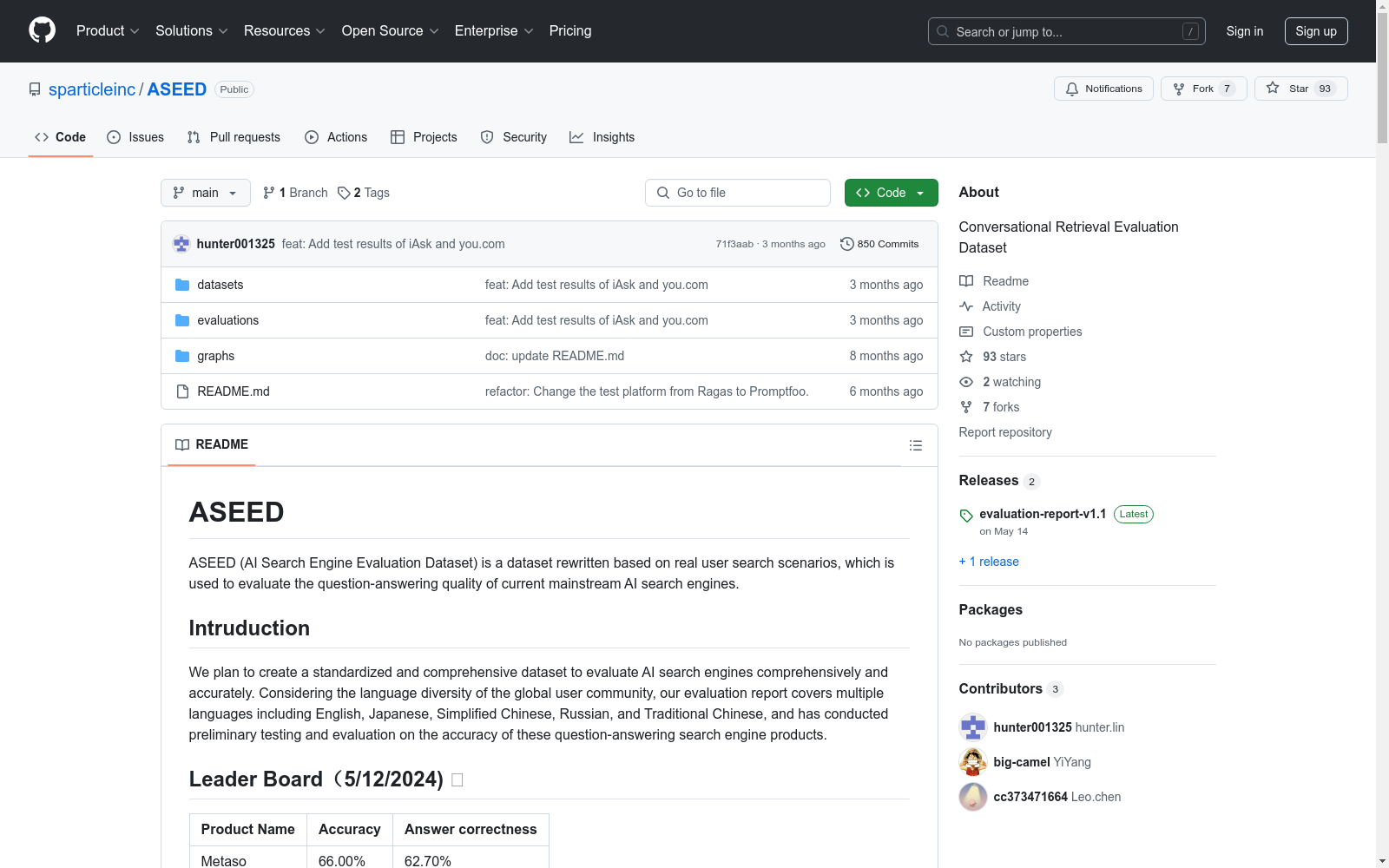1389x868 pixels.
Task: Select the README tab heading
Action: pyautogui.click(x=212, y=444)
